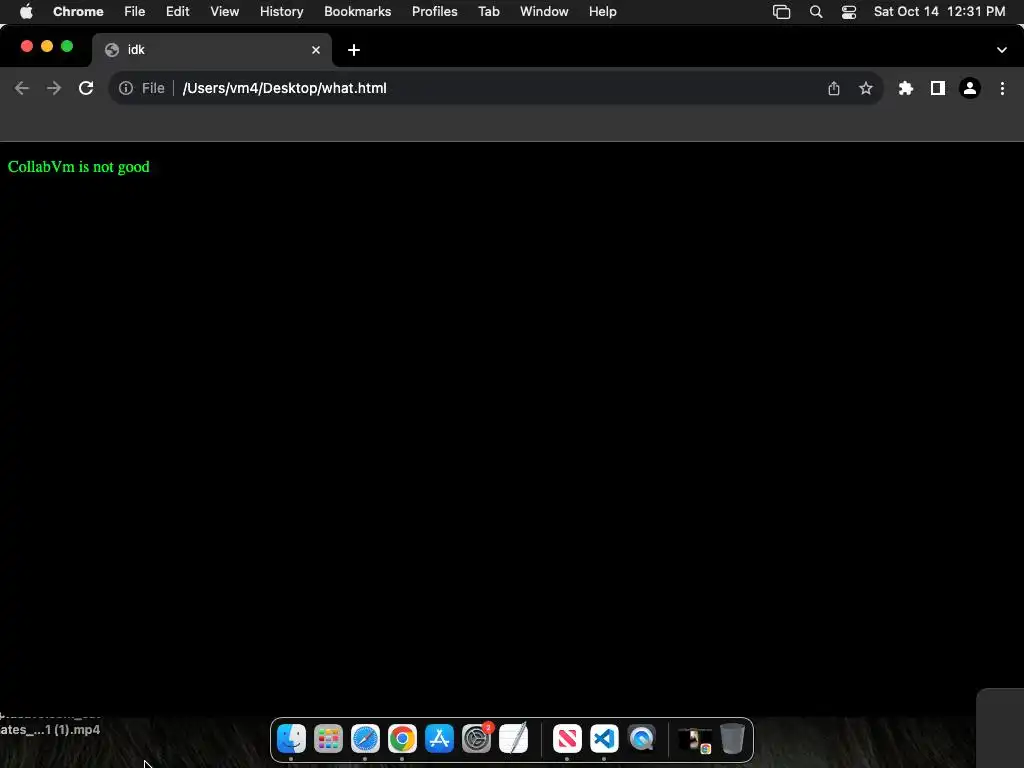Close the Chrome window with red button
Image resolution: width=1024 pixels, height=768 pixels.
[27, 46]
